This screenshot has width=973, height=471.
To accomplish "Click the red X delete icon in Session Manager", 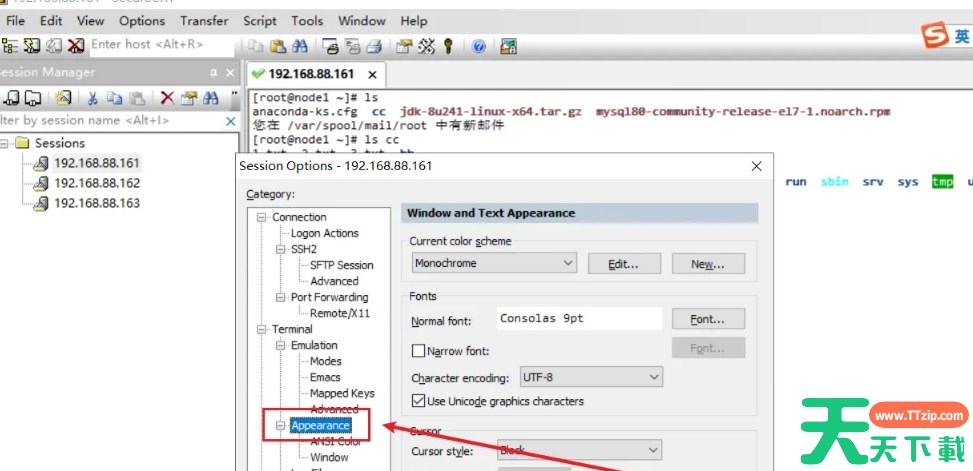I will point(166,98).
